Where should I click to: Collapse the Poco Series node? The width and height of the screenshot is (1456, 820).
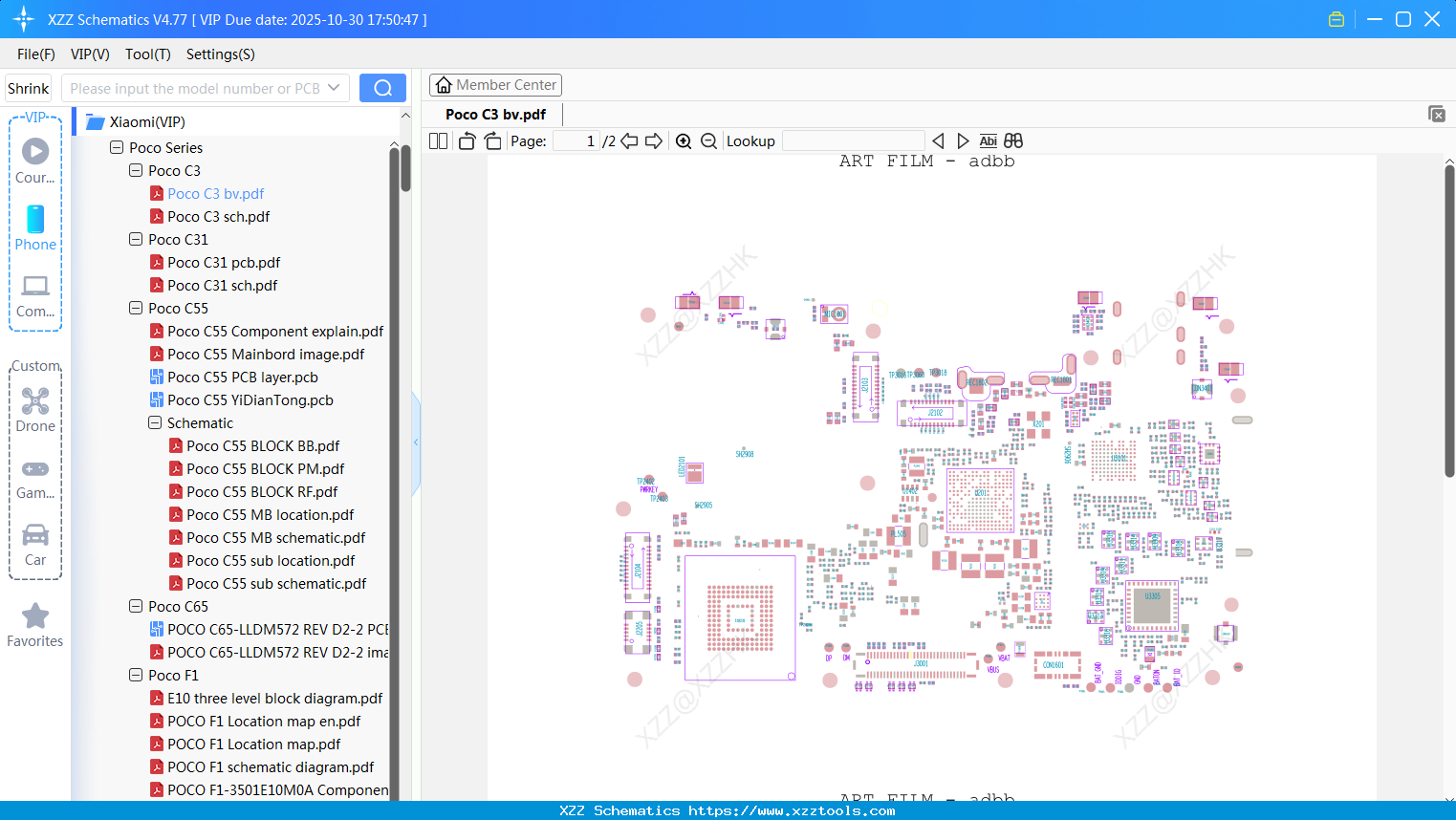[117, 147]
